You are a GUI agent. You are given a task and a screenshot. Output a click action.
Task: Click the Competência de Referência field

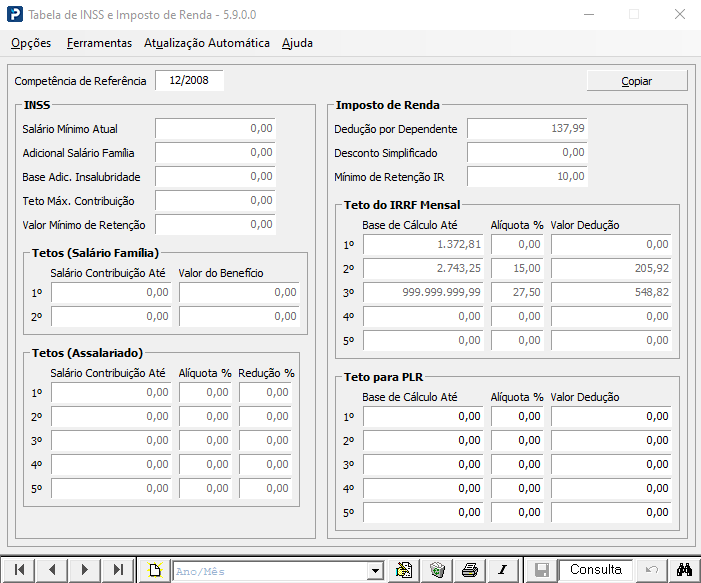(189, 81)
